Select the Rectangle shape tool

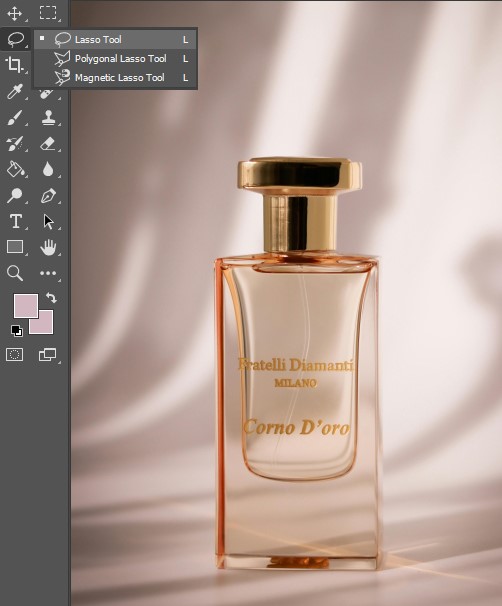click(15, 247)
